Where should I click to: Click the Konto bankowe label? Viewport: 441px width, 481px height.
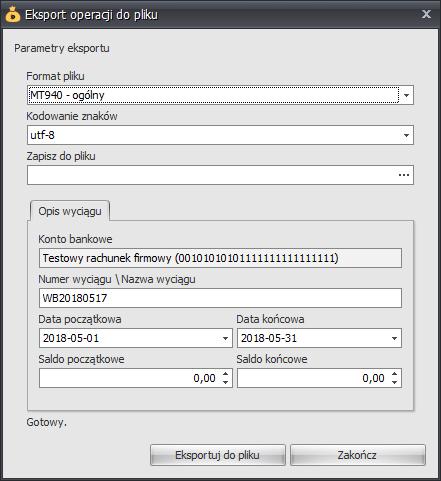(x=75, y=239)
